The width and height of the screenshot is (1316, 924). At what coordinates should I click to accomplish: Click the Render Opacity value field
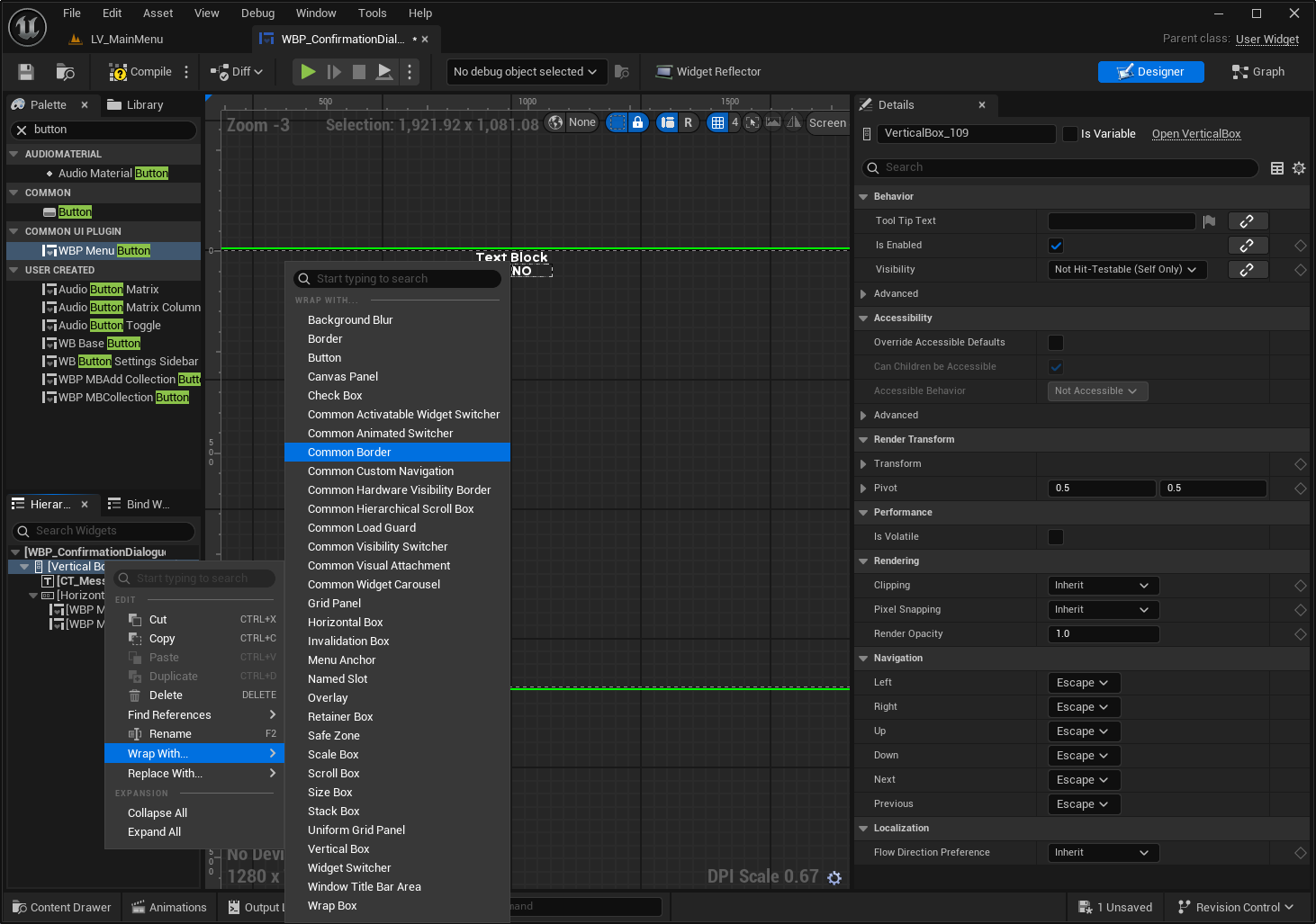(1103, 634)
